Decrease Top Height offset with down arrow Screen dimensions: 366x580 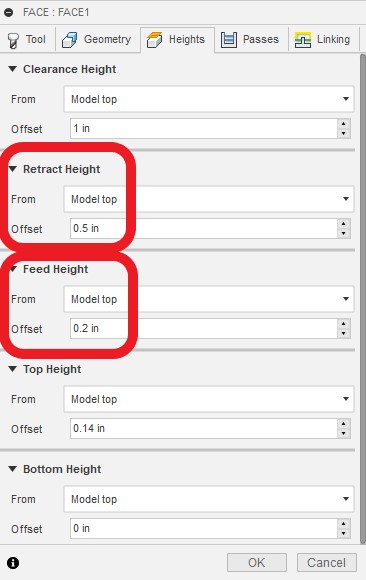[x=344, y=433]
